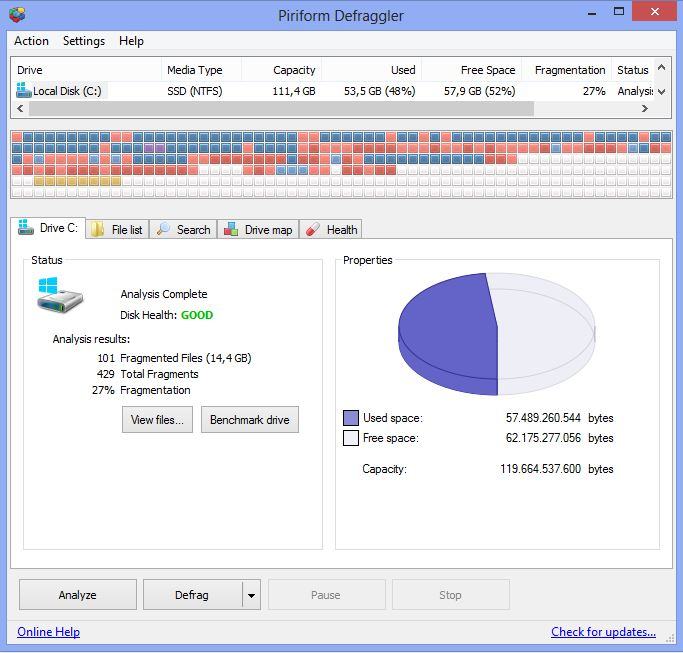The height and width of the screenshot is (653, 683).
Task: Click the Benchmark drive button
Action: coord(250,420)
